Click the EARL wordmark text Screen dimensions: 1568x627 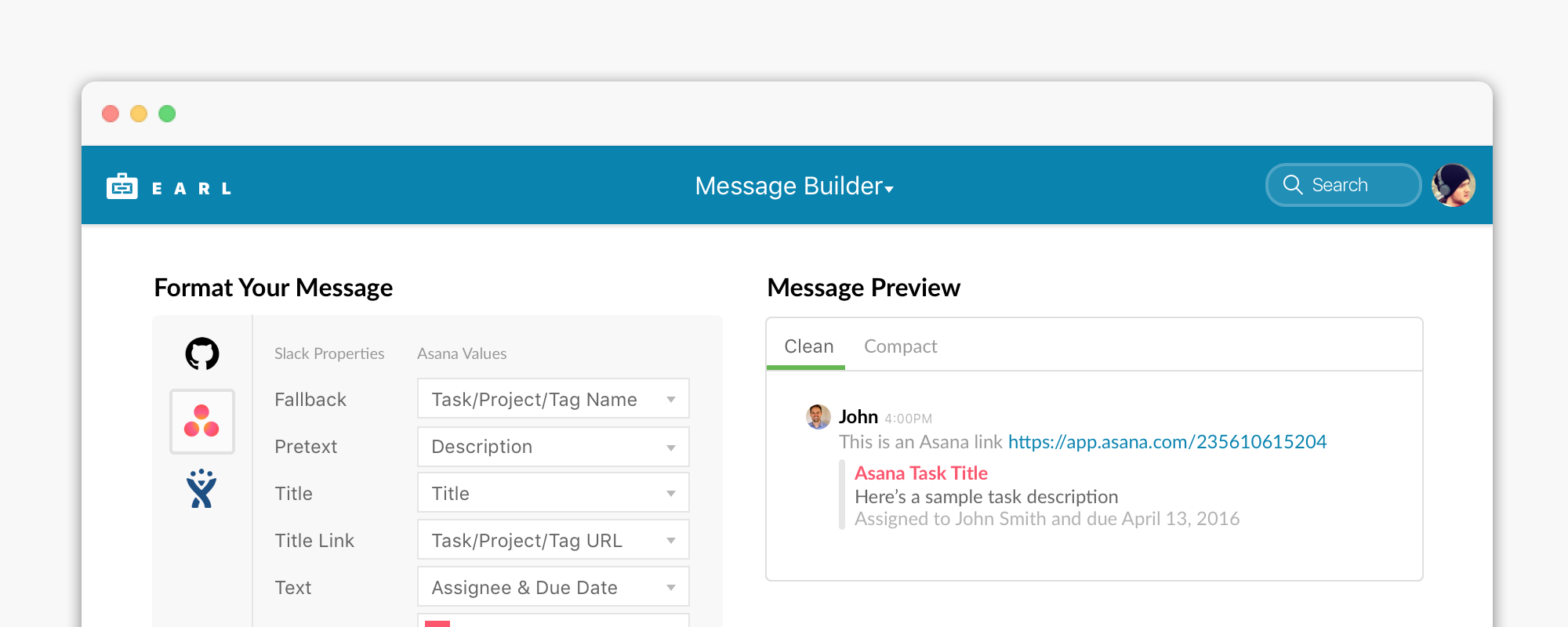click(x=192, y=188)
